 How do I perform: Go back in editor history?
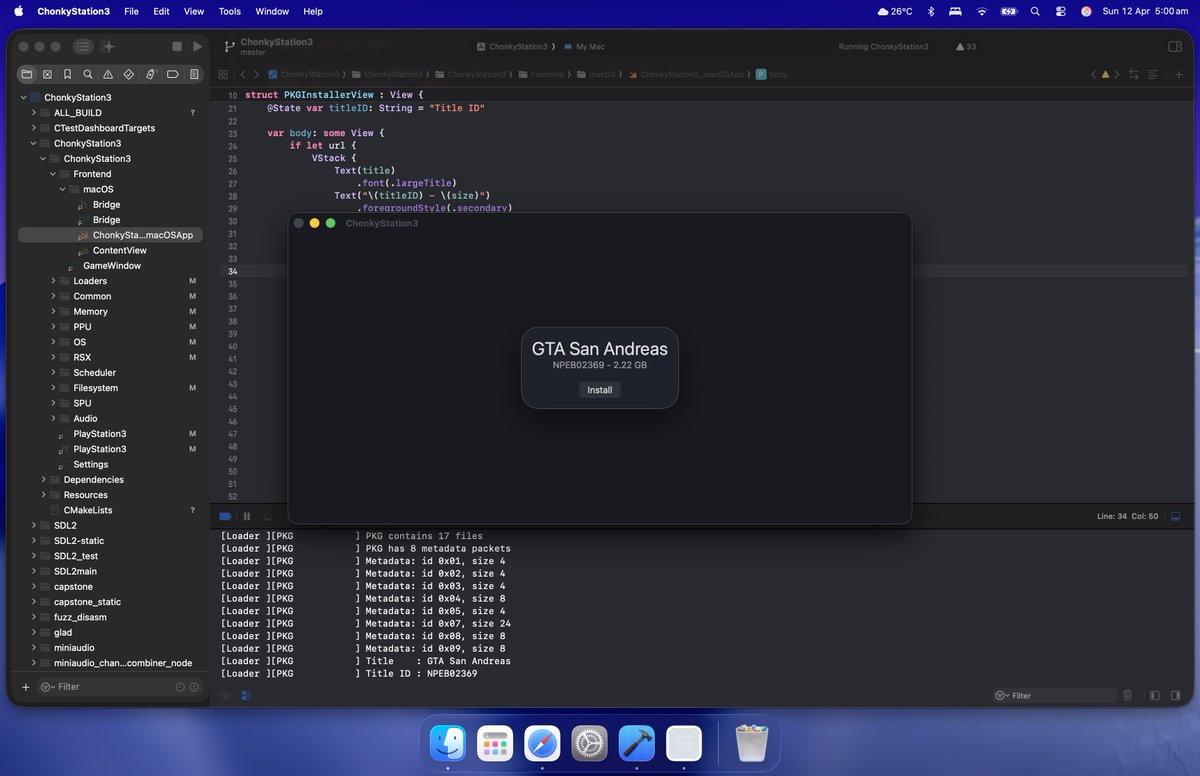point(243,74)
